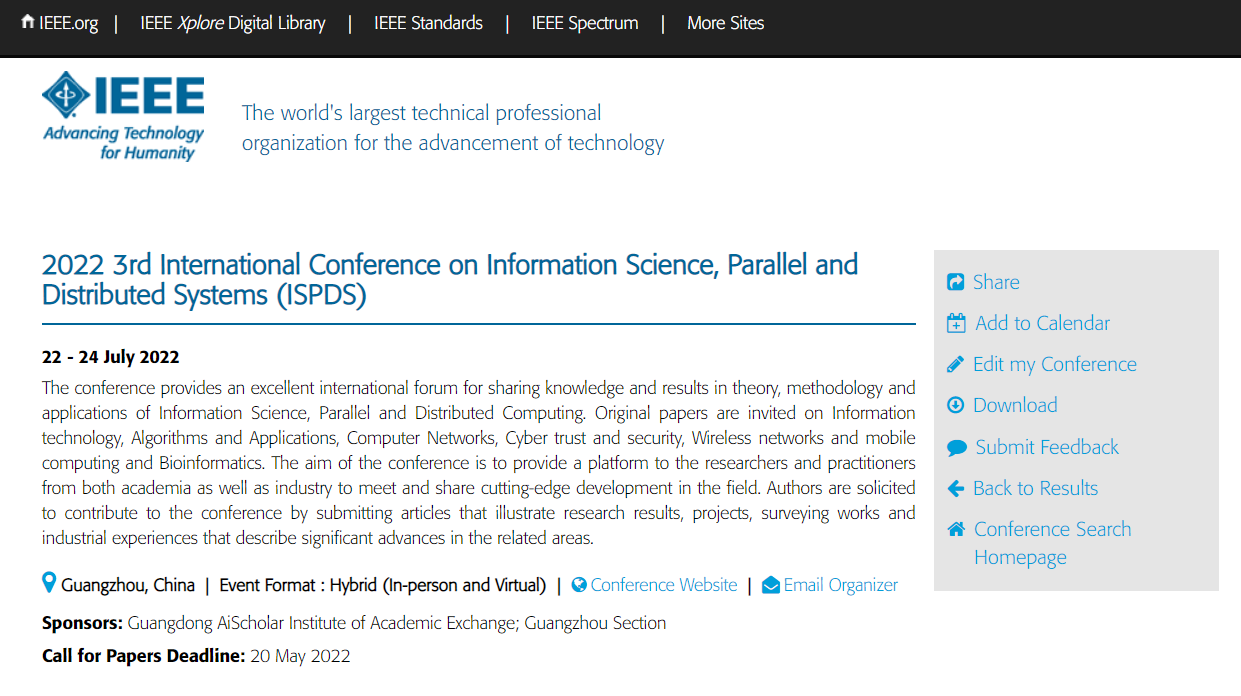Image resolution: width=1241 pixels, height=696 pixels.
Task: Open Edit my Conference
Action: (x=1055, y=364)
